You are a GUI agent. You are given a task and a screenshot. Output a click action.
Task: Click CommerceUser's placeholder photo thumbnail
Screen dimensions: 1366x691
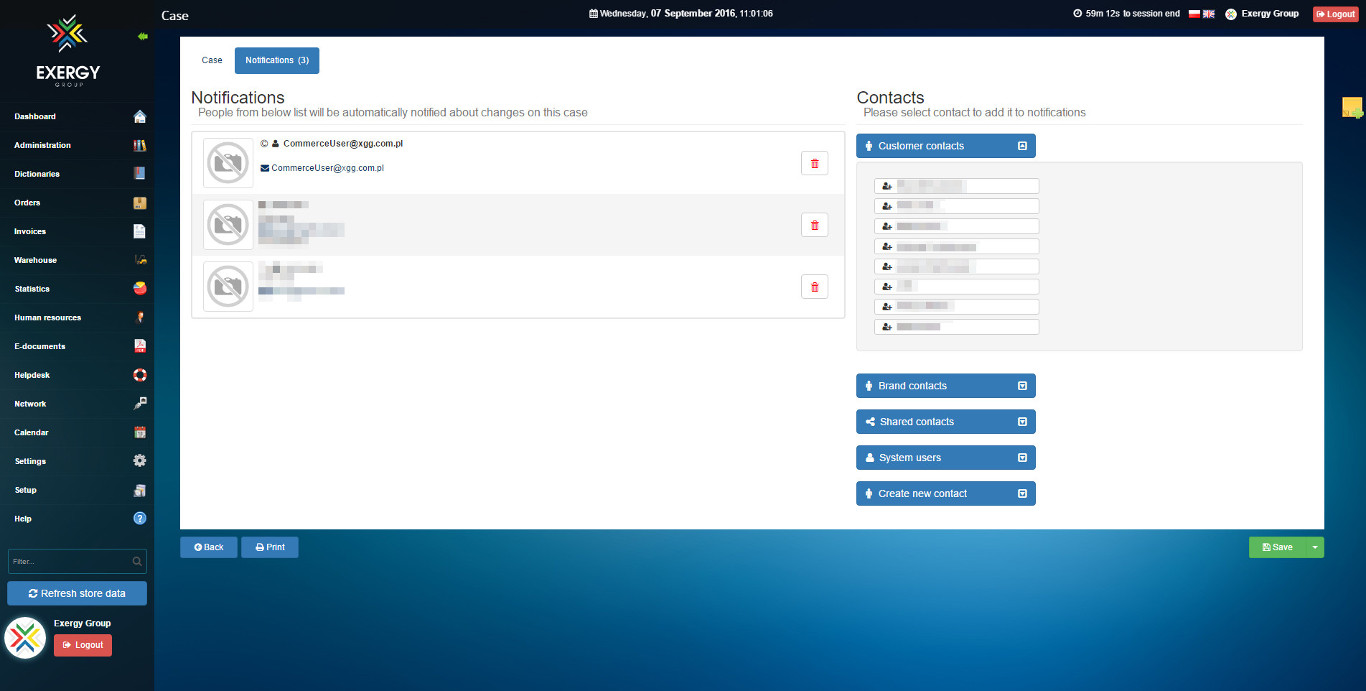coord(228,163)
